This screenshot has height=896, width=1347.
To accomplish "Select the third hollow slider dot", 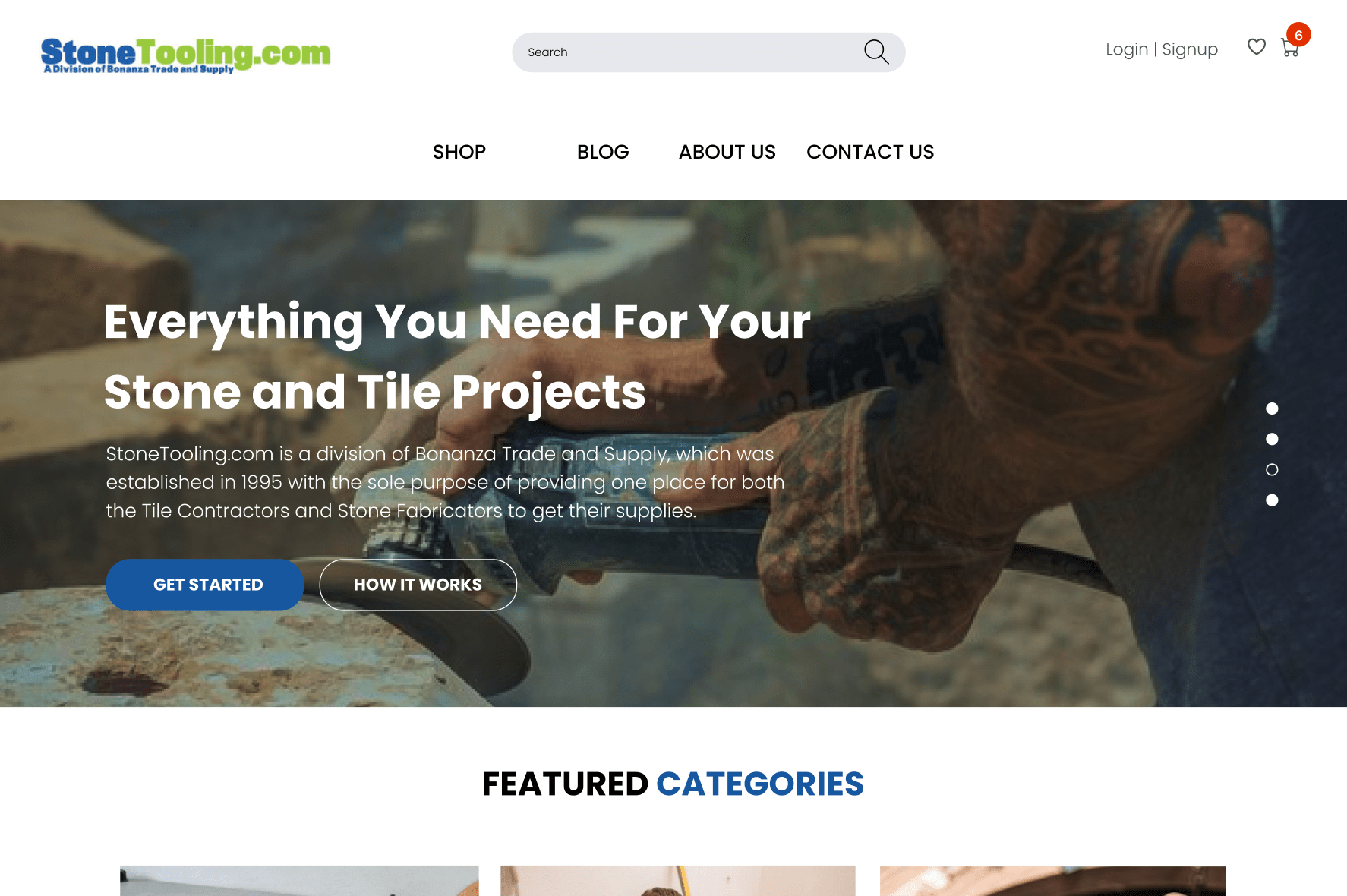I will tap(1272, 469).
